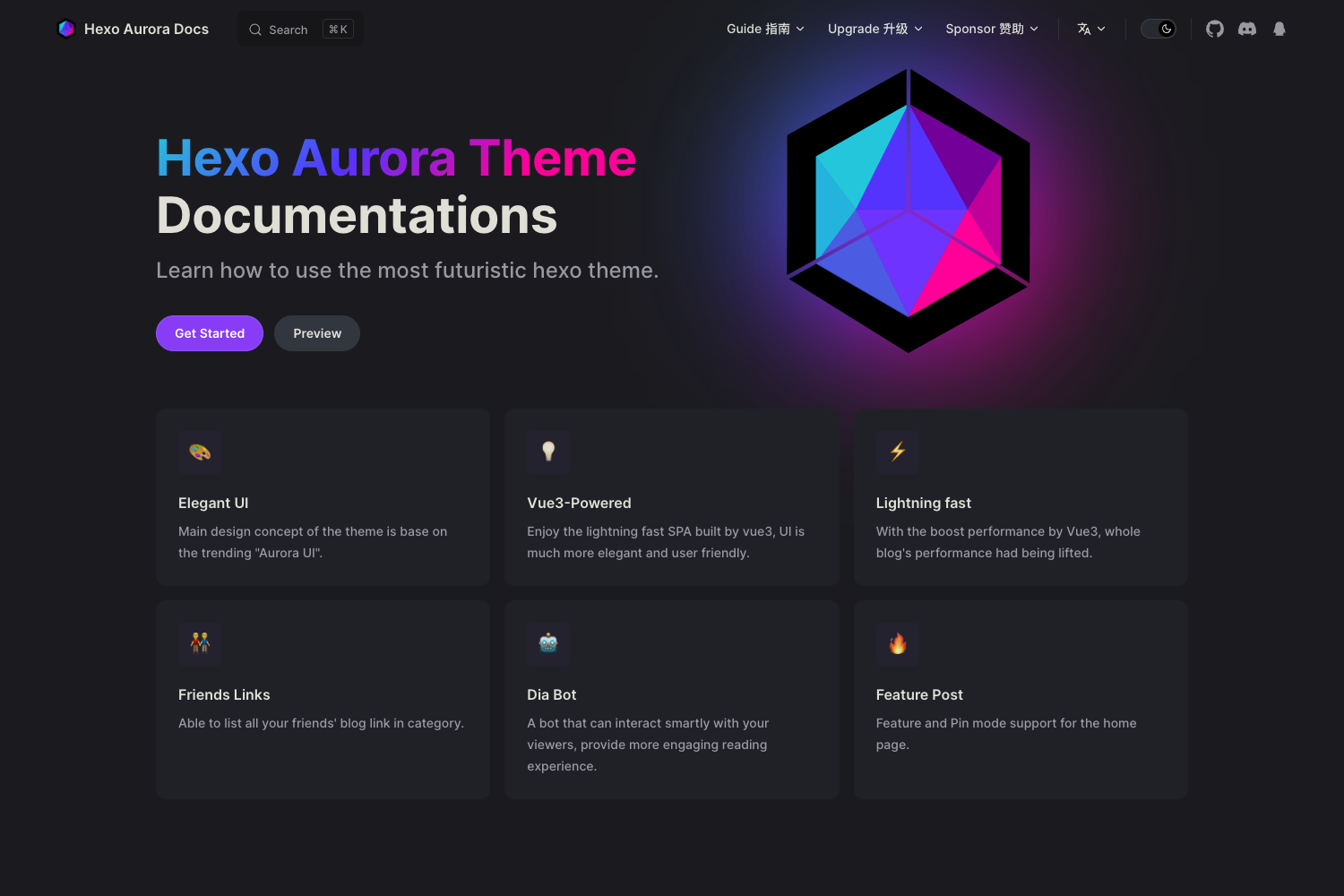
Task: Click Vue3-Powered description about SPA
Action: pos(666,542)
